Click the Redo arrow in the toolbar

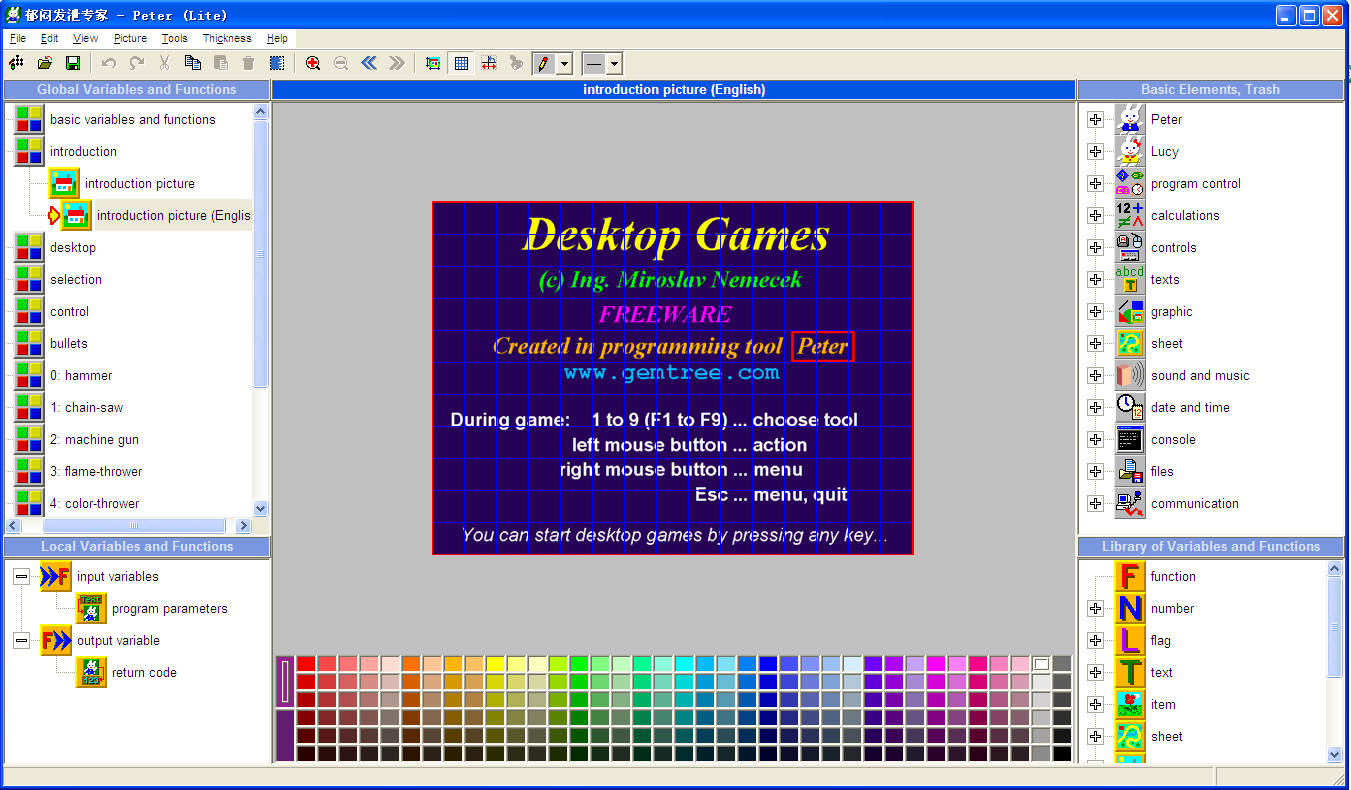[137, 63]
